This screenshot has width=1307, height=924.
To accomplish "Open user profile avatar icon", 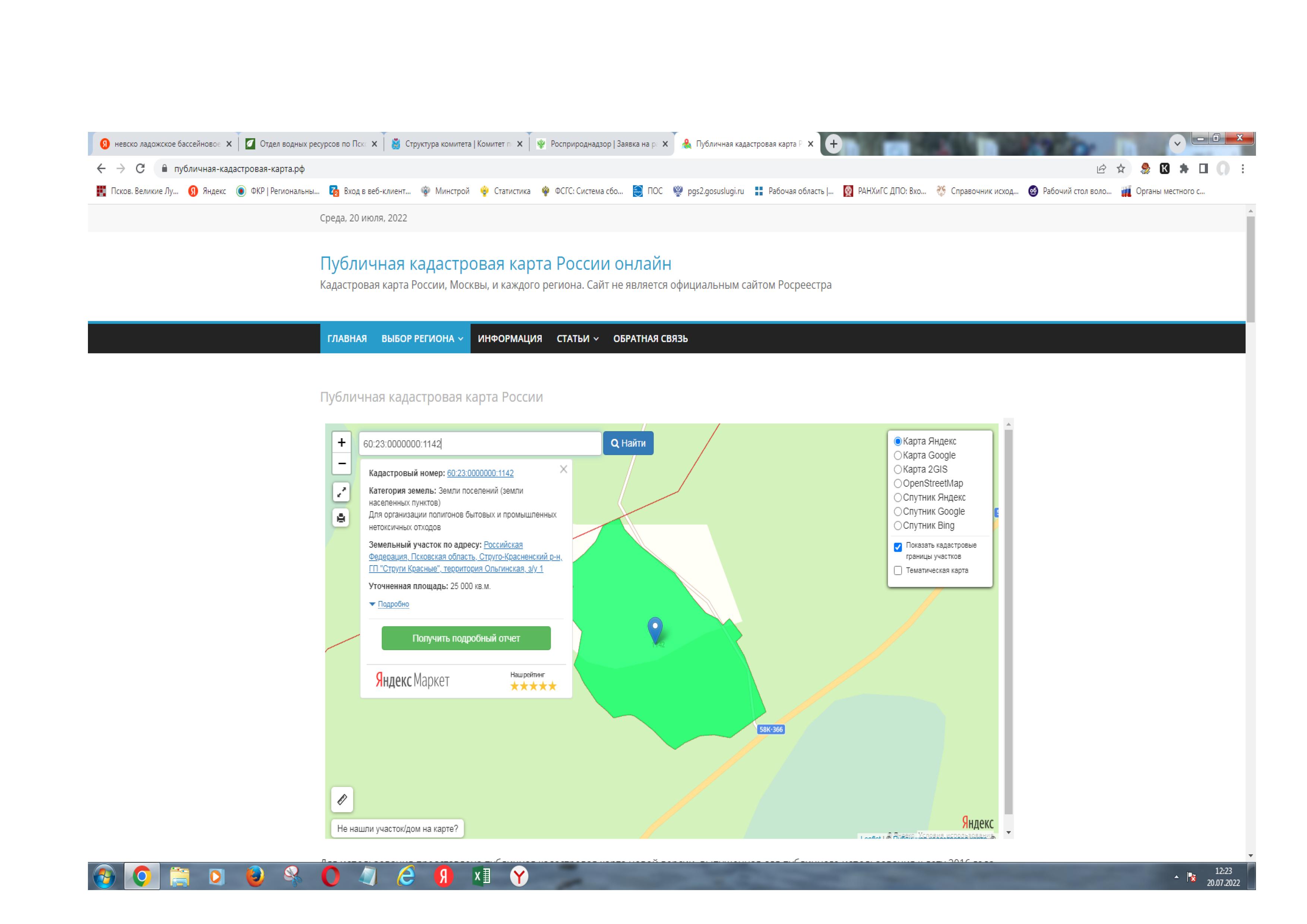I will click(x=1223, y=168).
